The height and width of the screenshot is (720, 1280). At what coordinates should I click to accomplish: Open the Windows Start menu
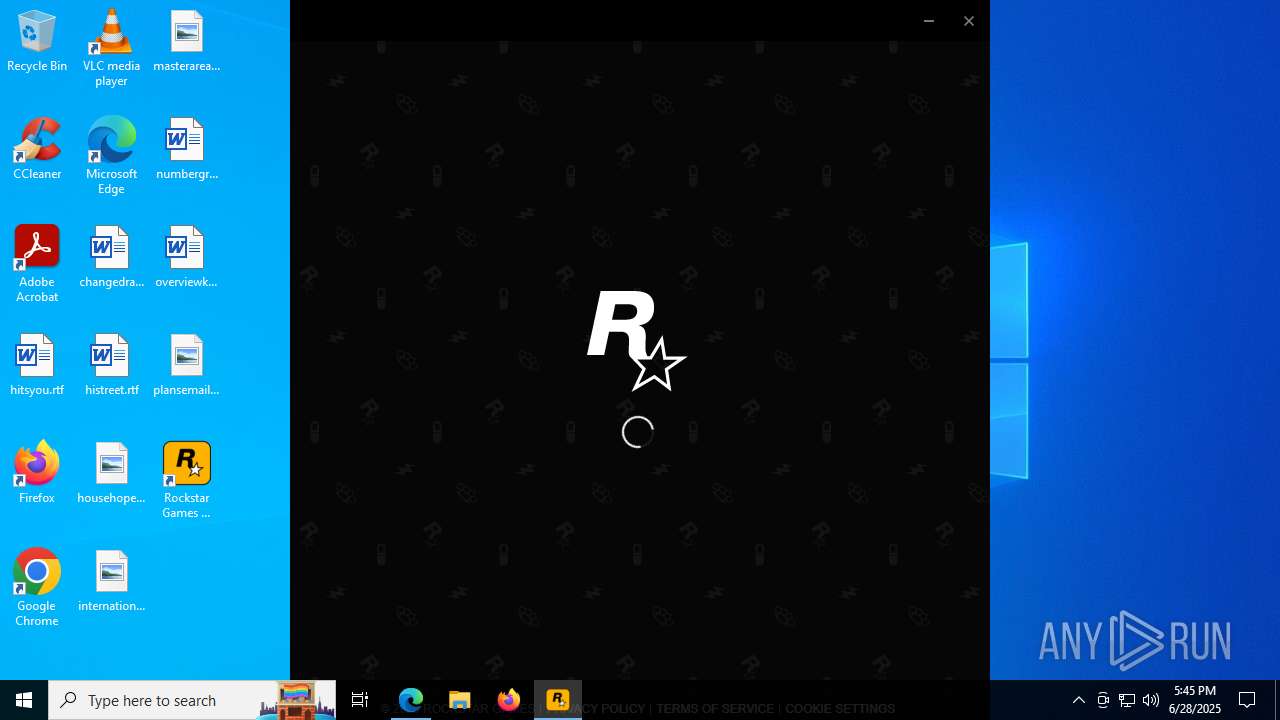click(24, 700)
